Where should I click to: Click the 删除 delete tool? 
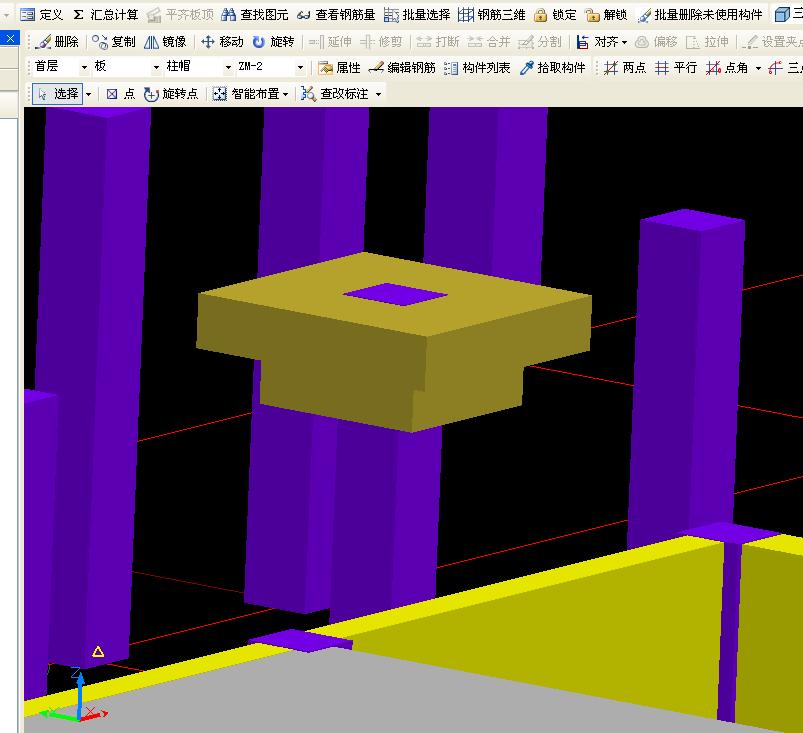57,41
